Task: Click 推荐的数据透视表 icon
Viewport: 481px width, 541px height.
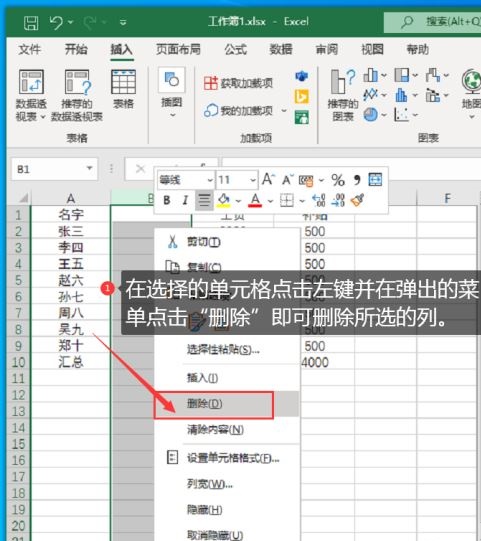Action: coord(77,82)
